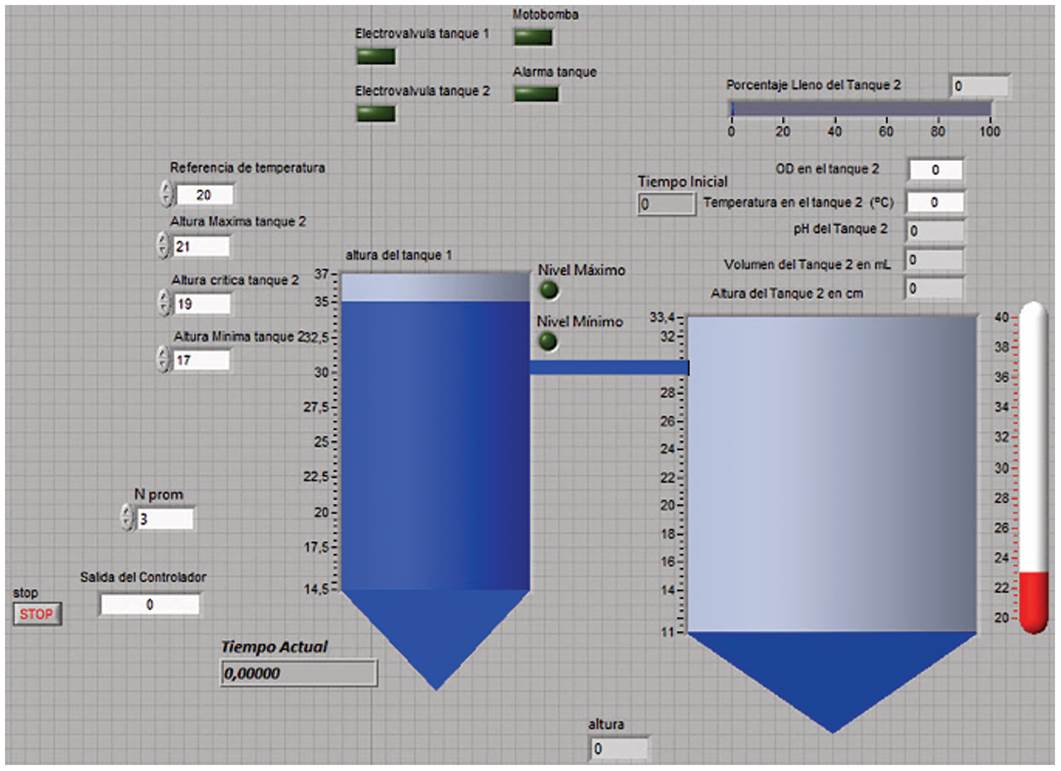Click the blue cone under tank 1
The width and height of the screenshot is (1061, 771).
435,631
